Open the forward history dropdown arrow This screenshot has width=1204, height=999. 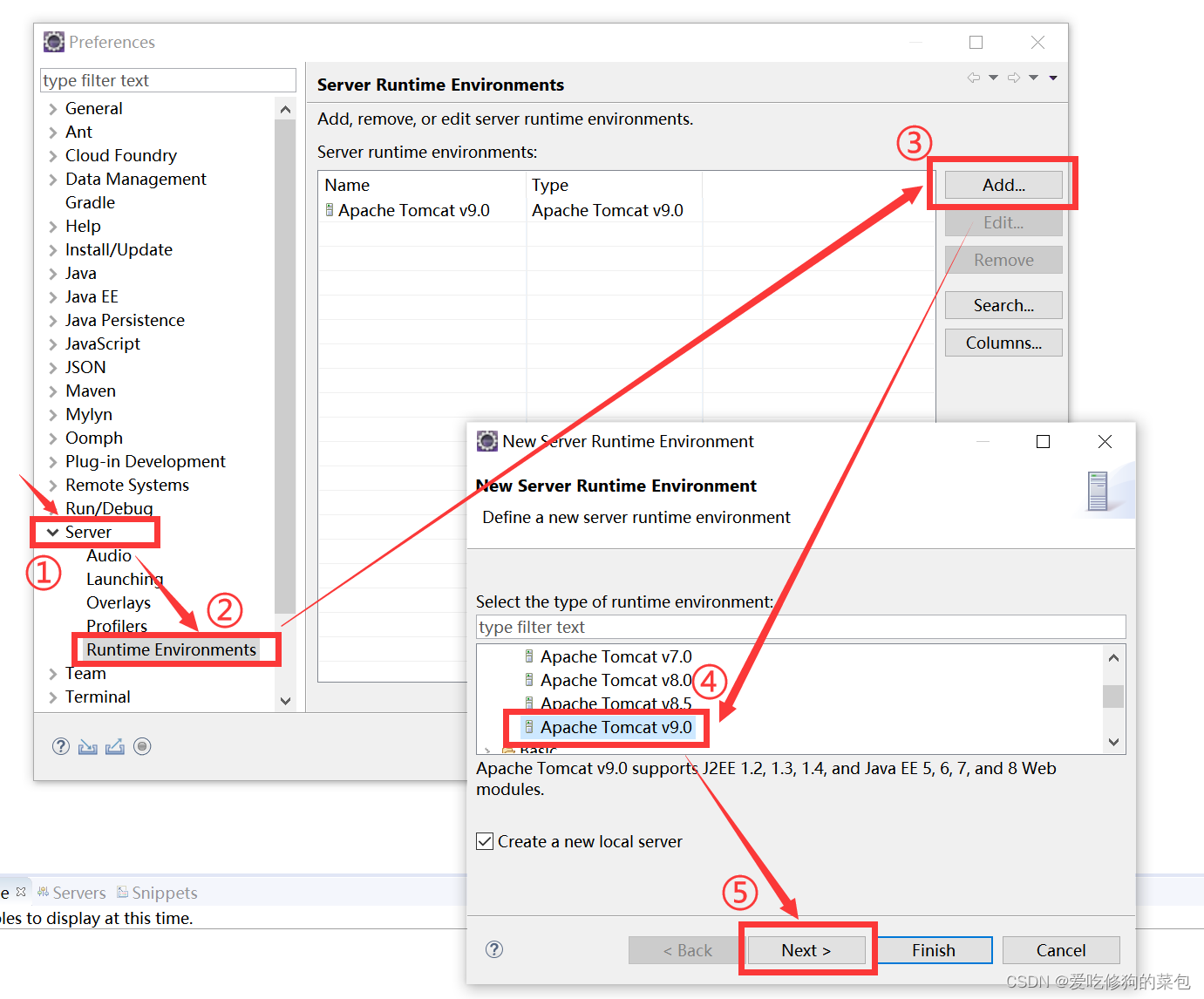[1033, 78]
